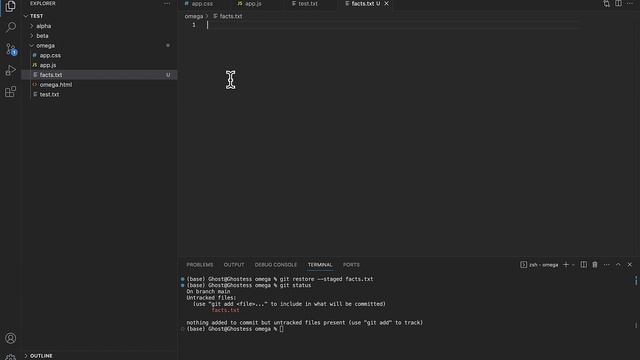Open app.js in the file tree

(x=99, y=65)
